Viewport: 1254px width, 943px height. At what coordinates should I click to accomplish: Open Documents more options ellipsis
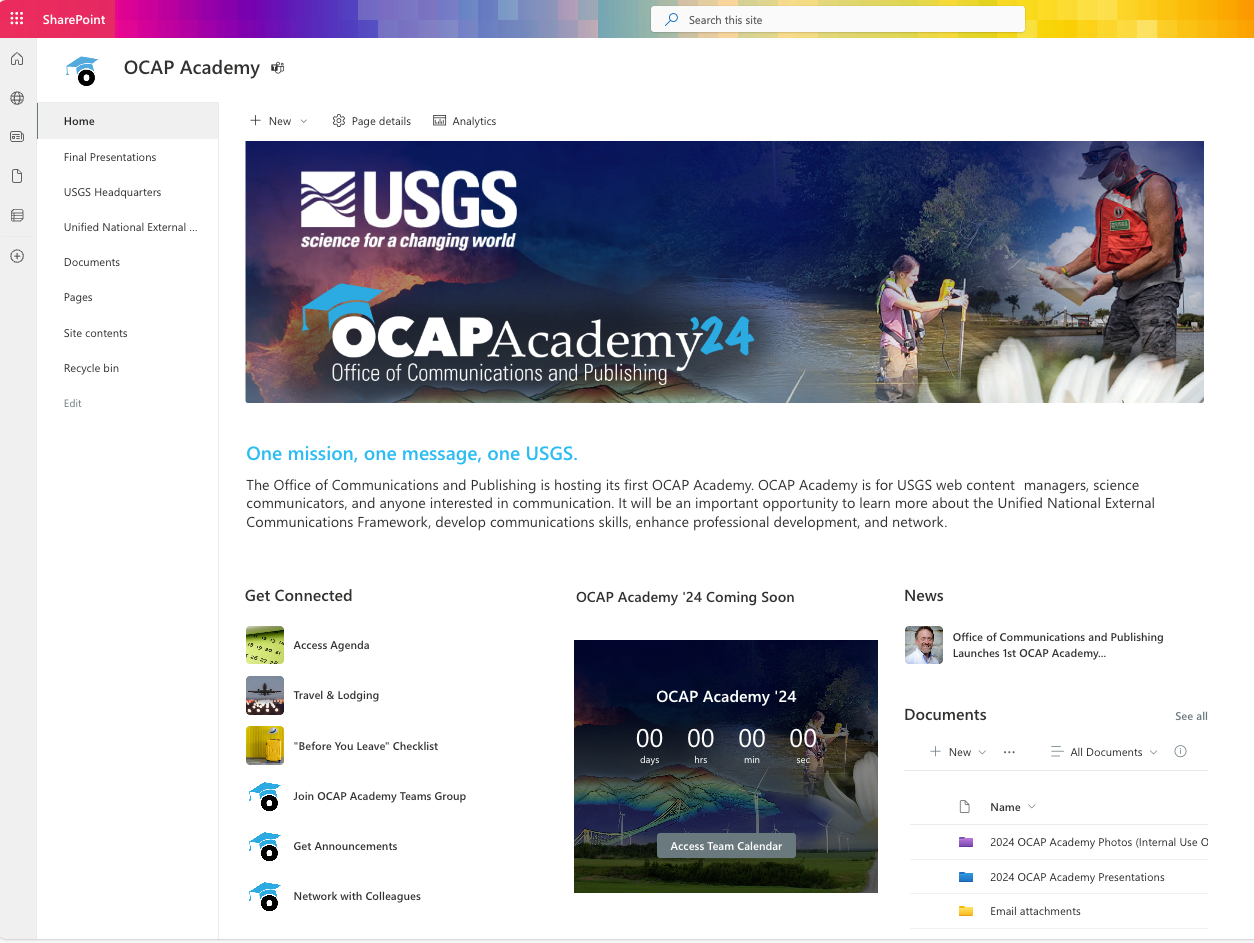[x=1009, y=752]
